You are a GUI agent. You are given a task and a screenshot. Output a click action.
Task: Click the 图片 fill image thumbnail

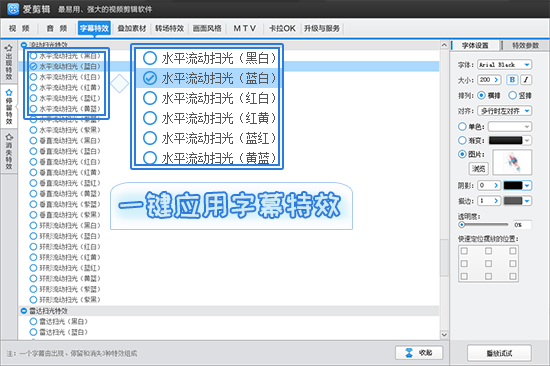pyautogui.click(x=512, y=162)
